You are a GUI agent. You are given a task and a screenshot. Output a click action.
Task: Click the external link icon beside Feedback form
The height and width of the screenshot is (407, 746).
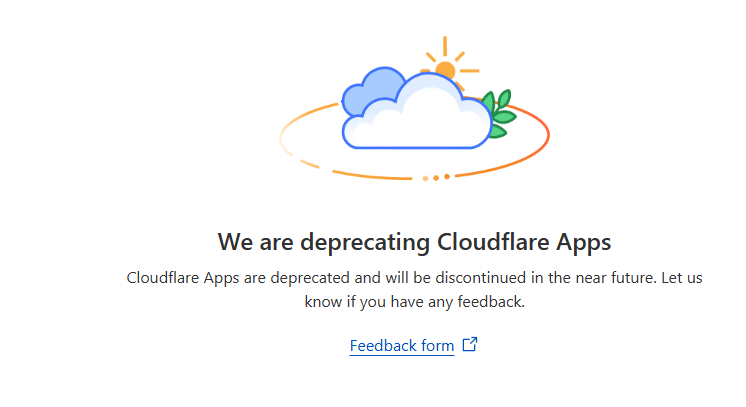coord(470,345)
